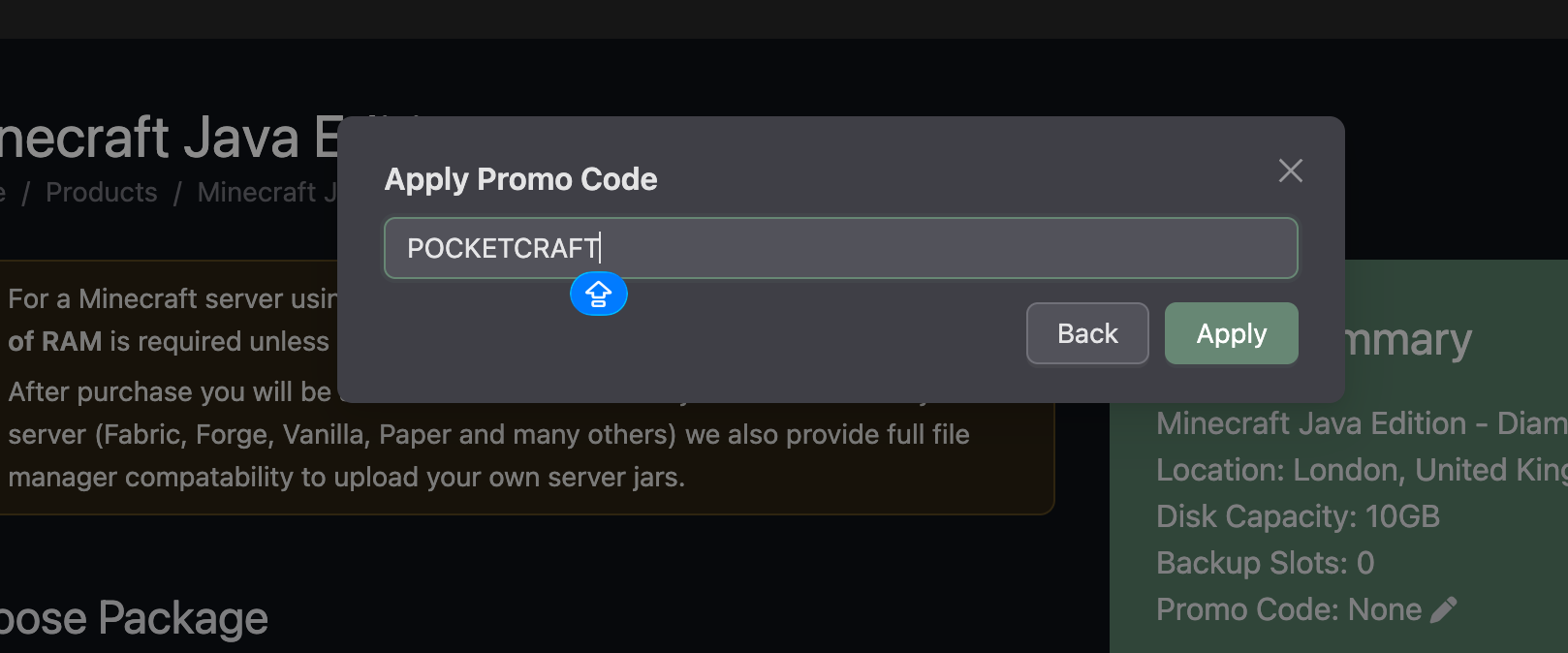Click the caps lock indicator icon
1568x653 pixels.
point(599,294)
